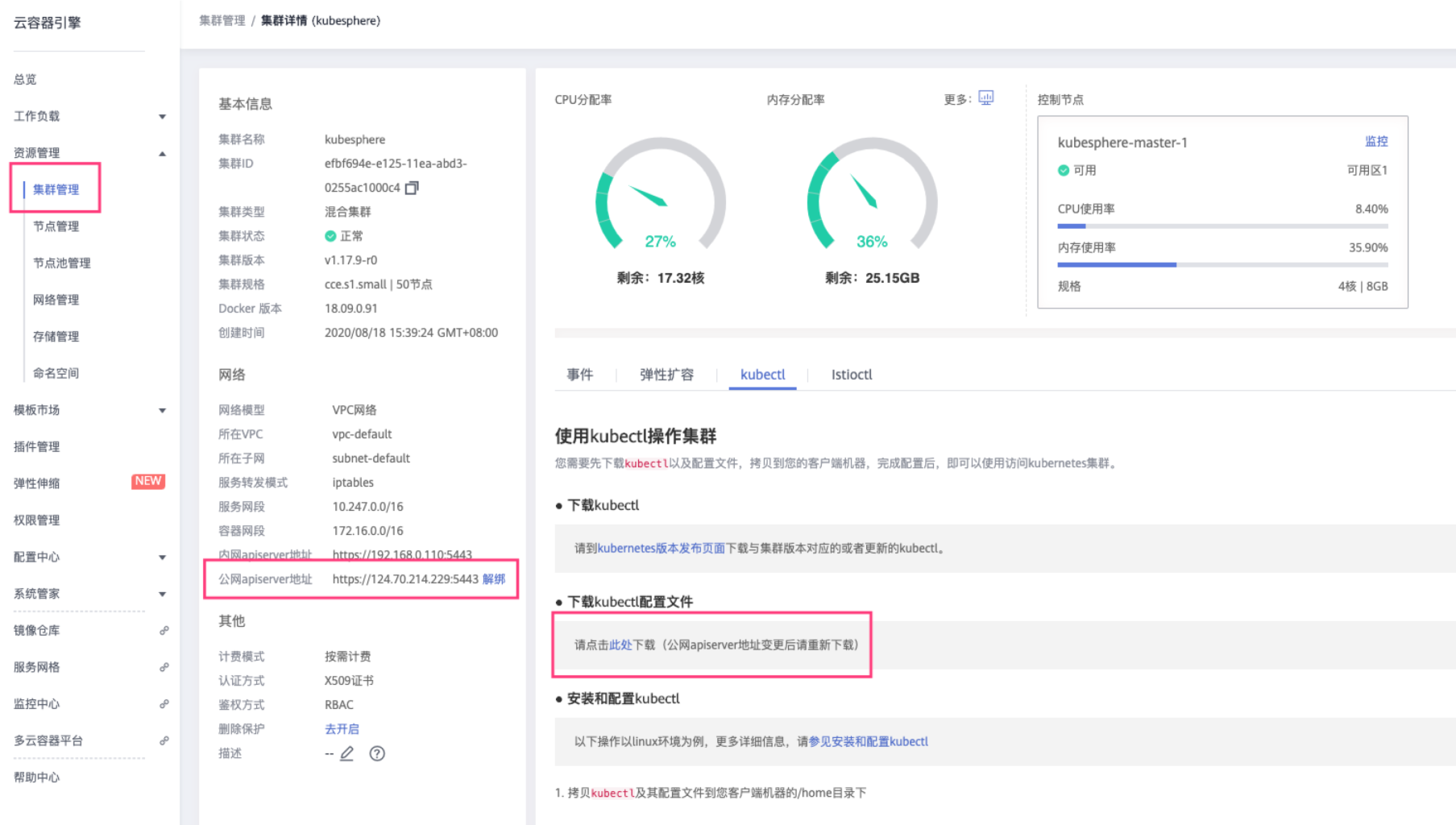1456x825 pixels.
Task: Select the kubectl tab
Action: [762, 375]
